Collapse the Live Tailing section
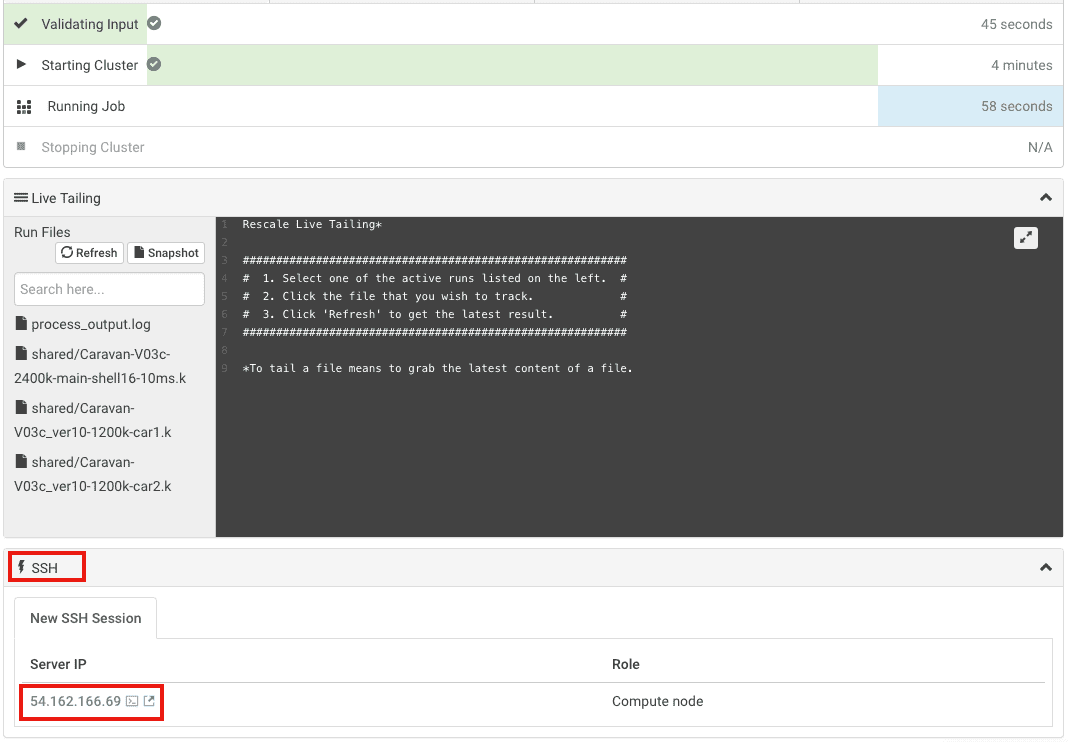Screen dimensions: 1068x742 (1046, 197)
